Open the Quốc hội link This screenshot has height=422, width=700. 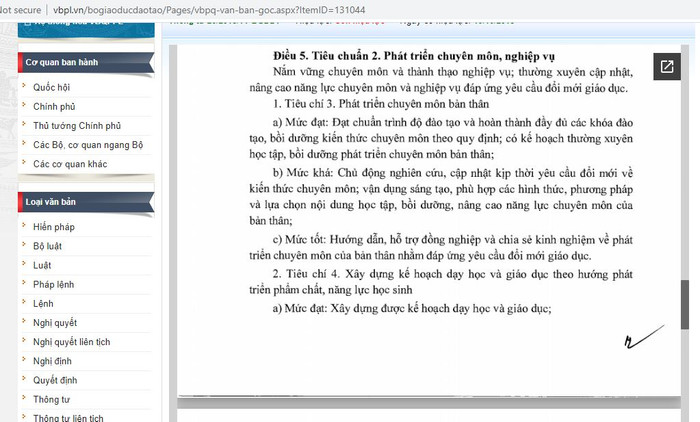click(x=51, y=87)
